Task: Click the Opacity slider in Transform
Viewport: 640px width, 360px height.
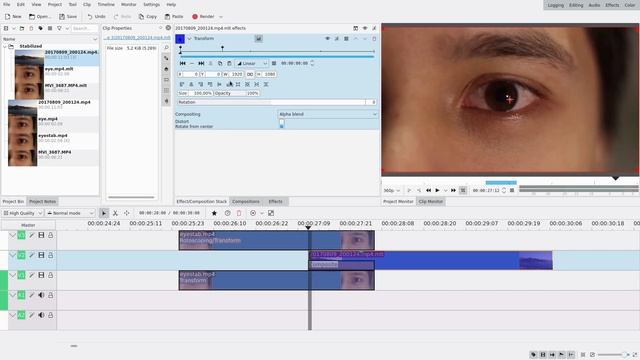Action: [237, 93]
